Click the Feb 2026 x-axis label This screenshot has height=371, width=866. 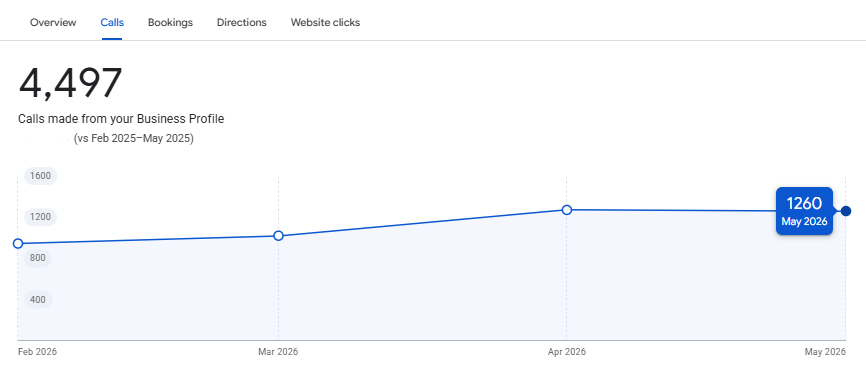(38, 352)
